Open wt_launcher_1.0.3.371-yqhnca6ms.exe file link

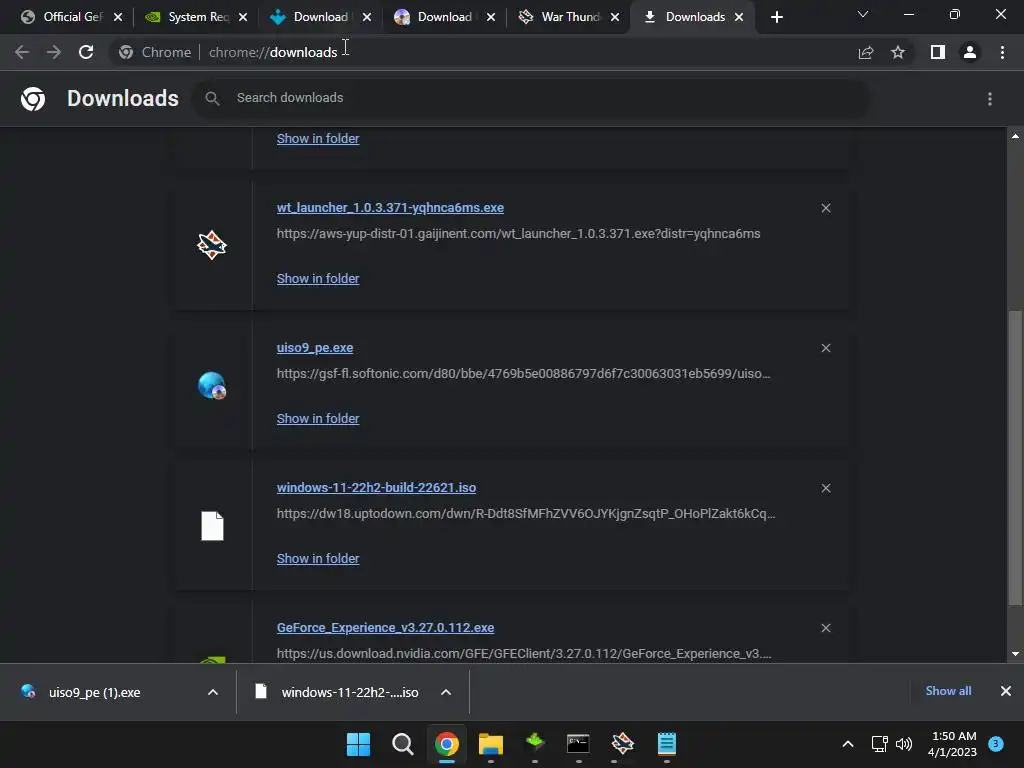pos(390,208)
